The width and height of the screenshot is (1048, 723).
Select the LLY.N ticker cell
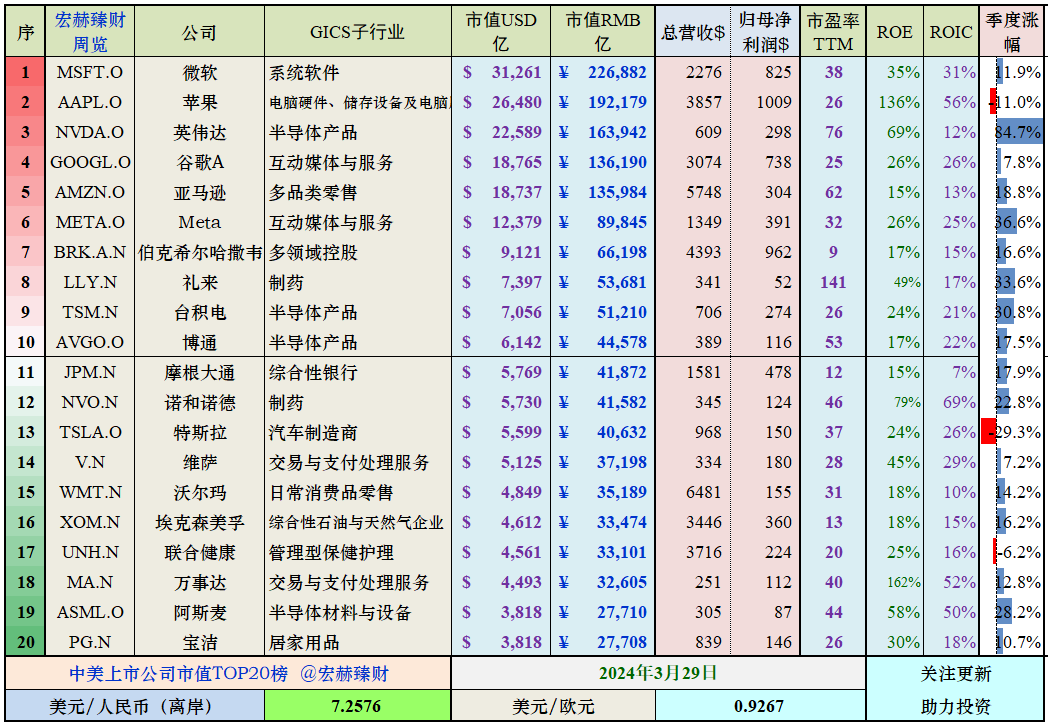coord(90,283)
